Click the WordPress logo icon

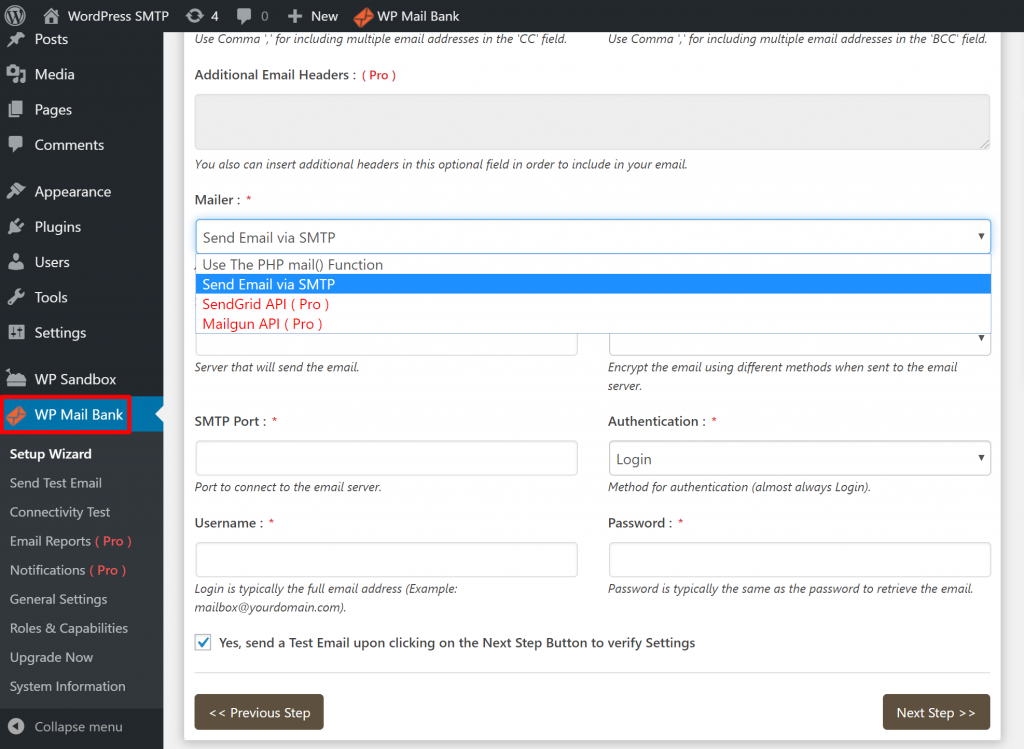(15, 15)
